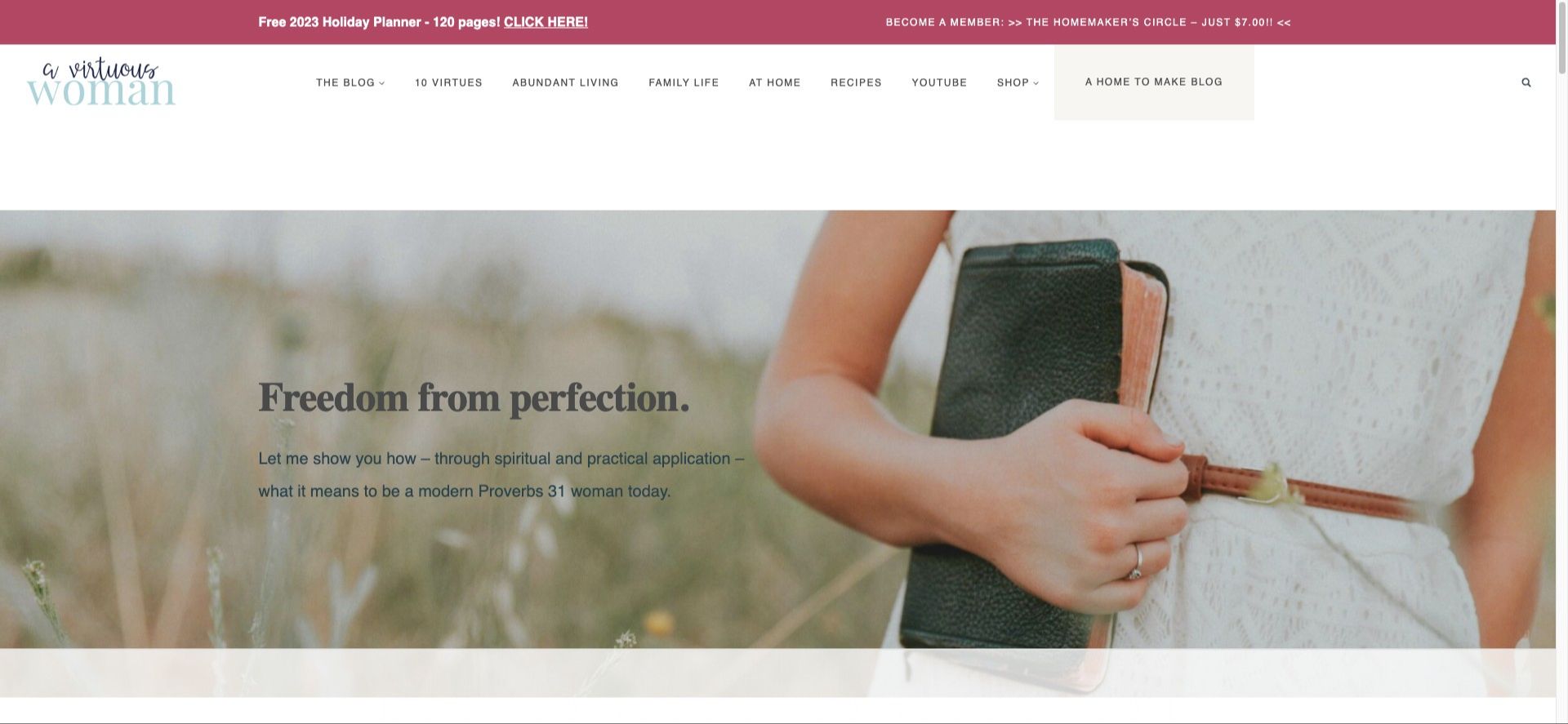Click The Blog menu label

[x=345, y=82]
